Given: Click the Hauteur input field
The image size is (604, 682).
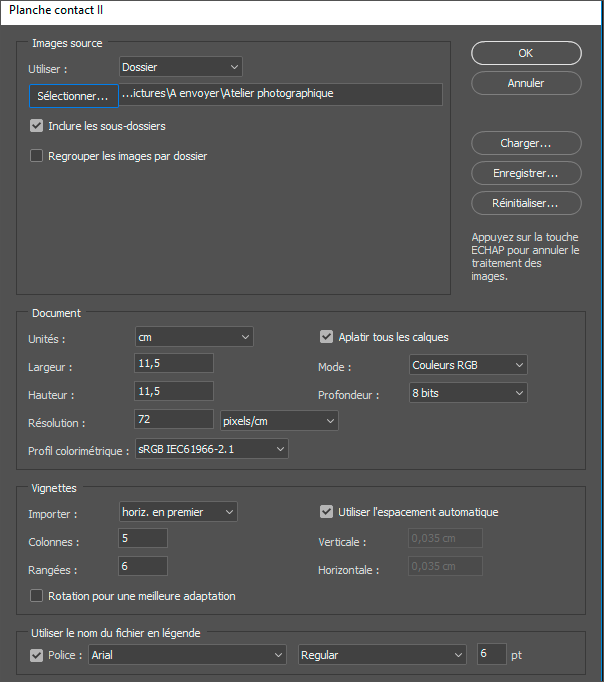Looking at the screenshot, I should pos(174,392).
